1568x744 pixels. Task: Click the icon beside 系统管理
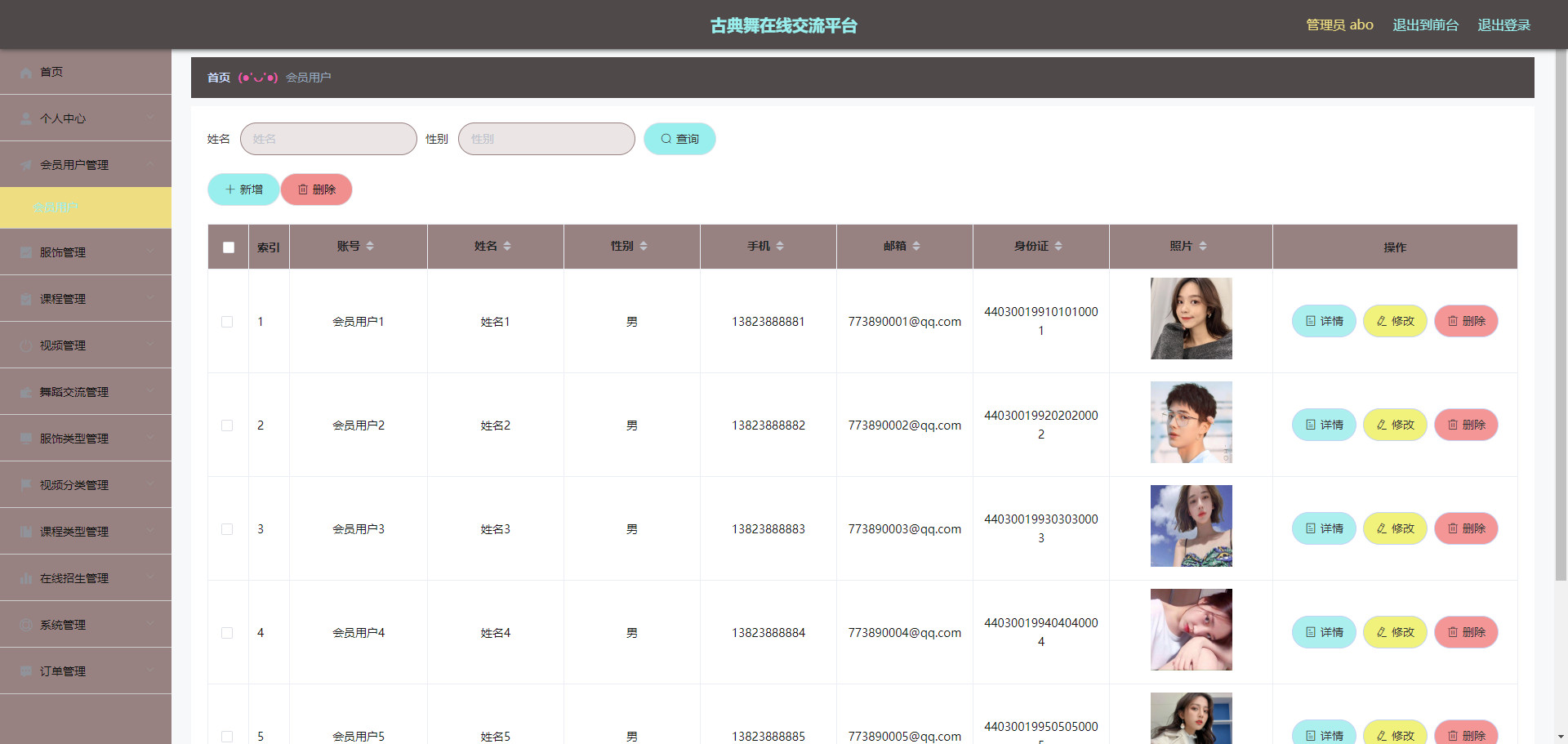point(26,626)
